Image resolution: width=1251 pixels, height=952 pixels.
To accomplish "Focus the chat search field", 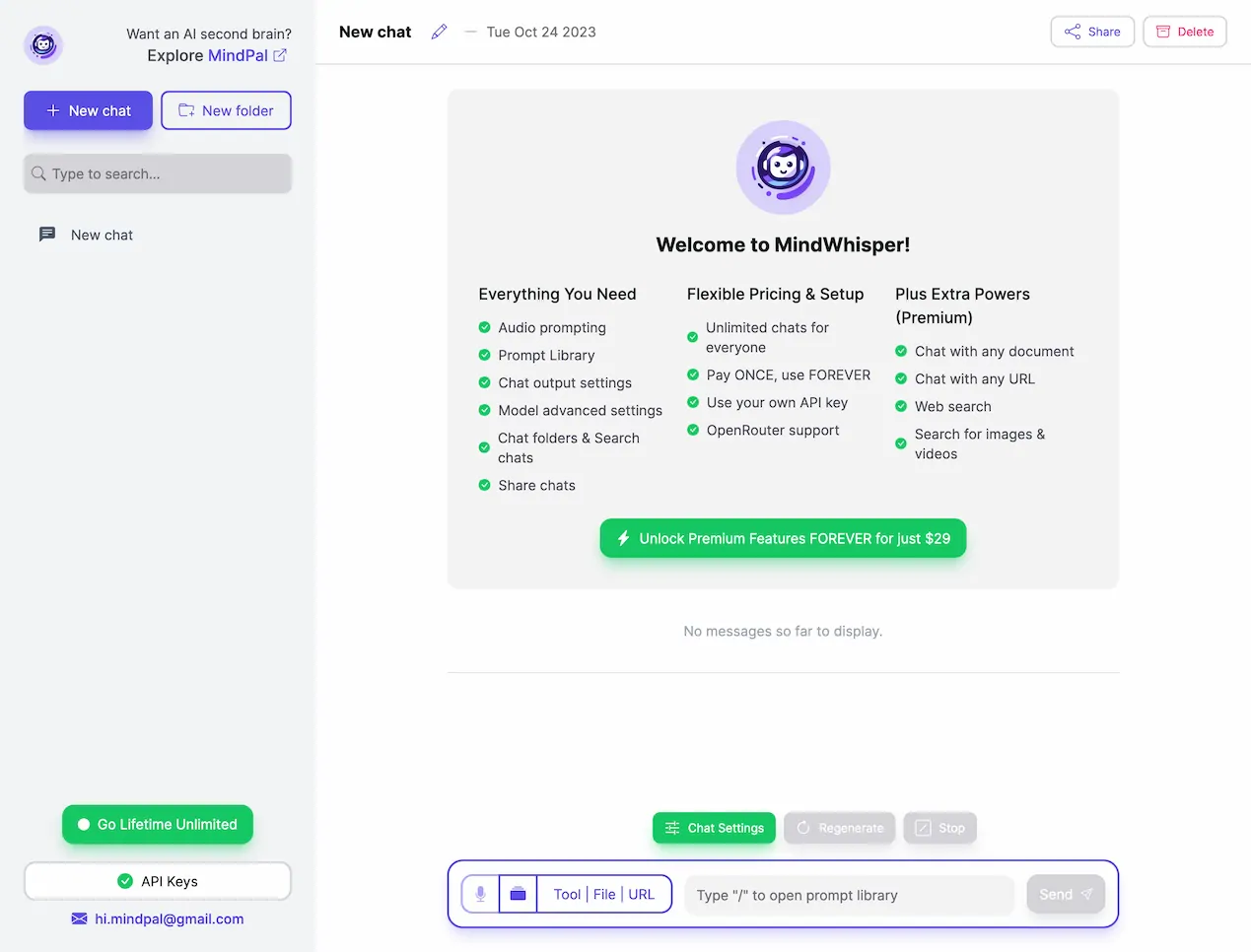I will (158, 173).
